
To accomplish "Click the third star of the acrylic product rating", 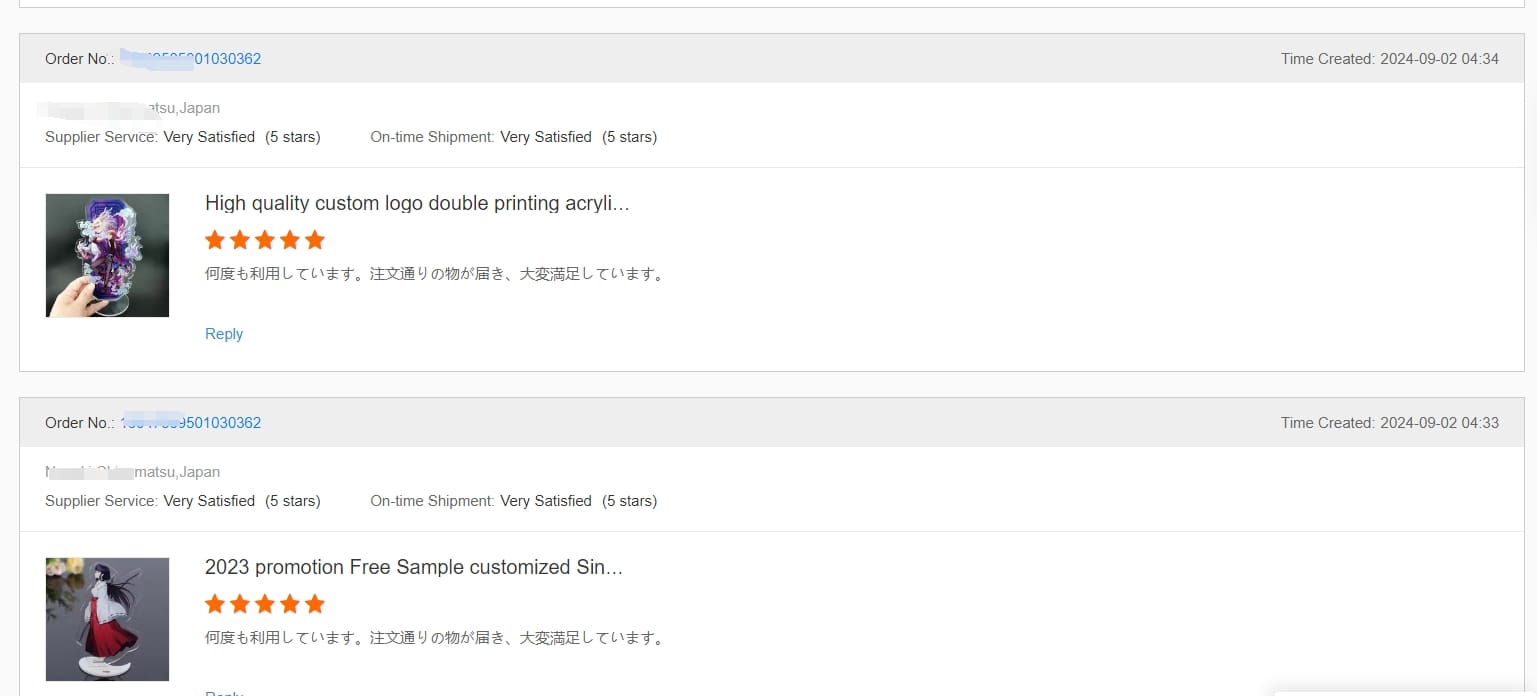I will (265, 240).
